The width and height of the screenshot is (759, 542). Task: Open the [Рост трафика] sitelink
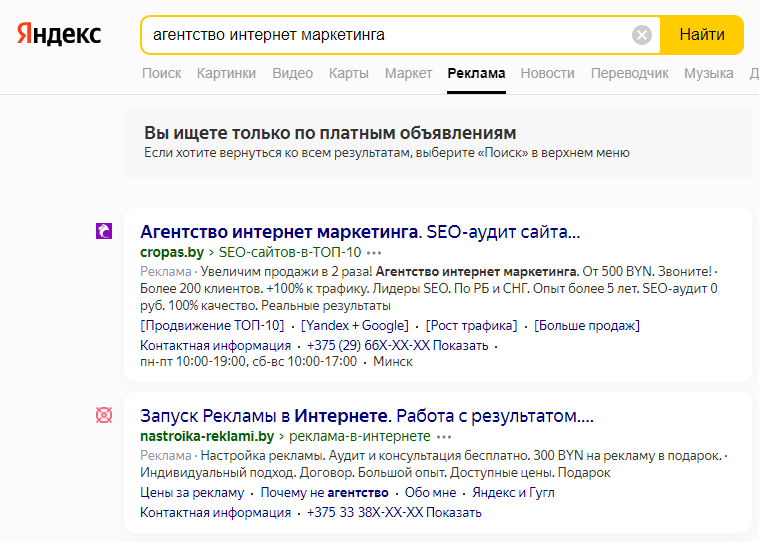coord(471,326)
